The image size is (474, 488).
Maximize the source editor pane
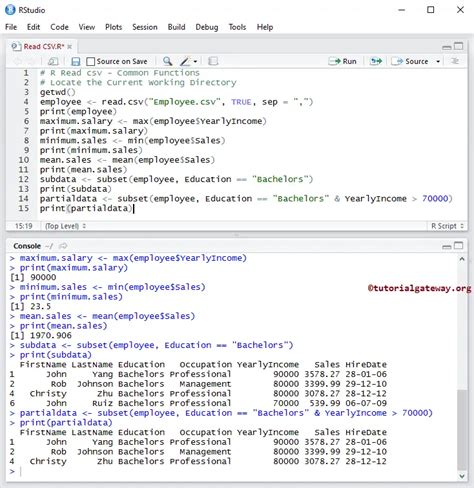pos(459,46)
